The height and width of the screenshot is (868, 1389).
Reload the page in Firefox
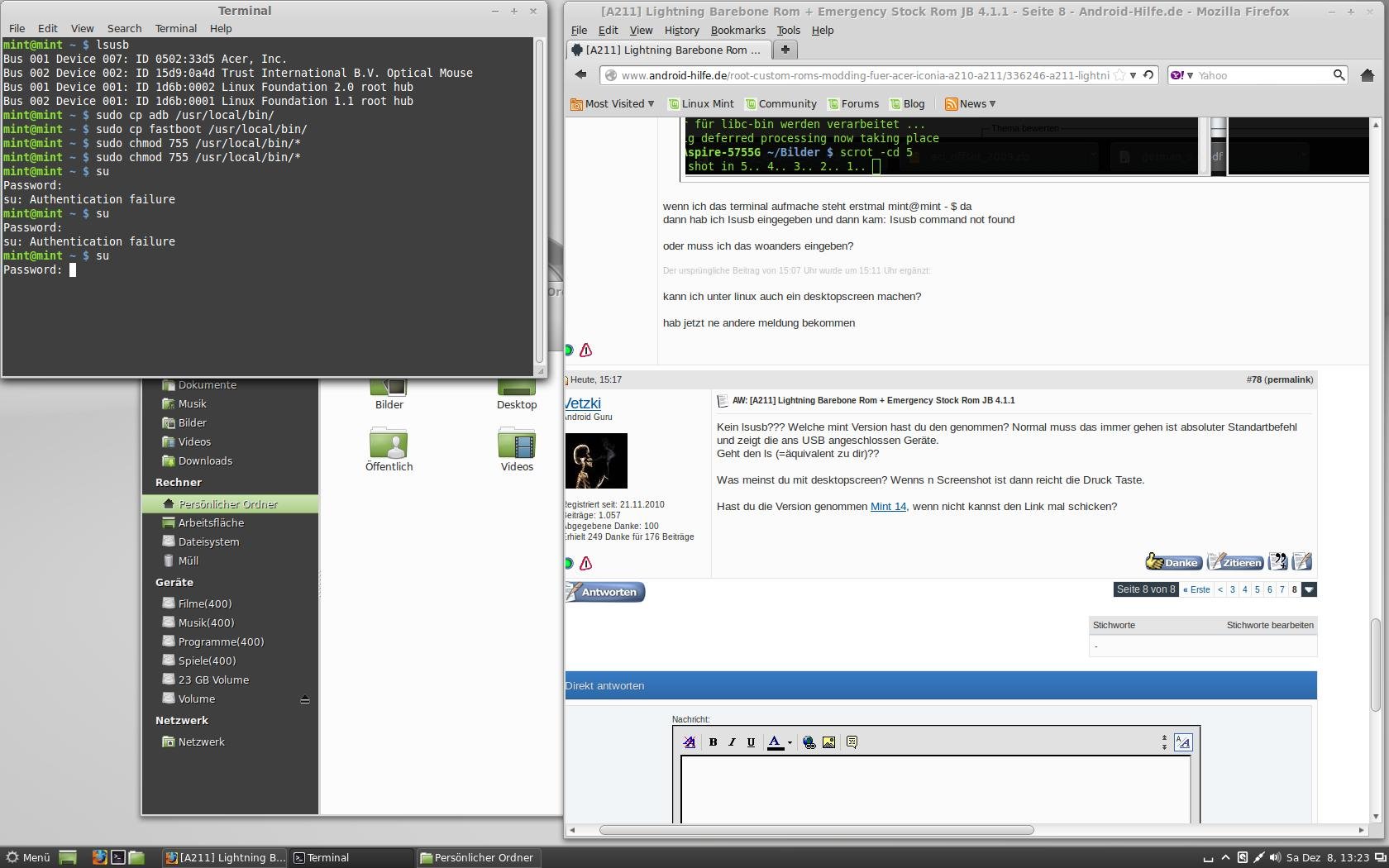pyautogui.click(x=1148, y=75)
